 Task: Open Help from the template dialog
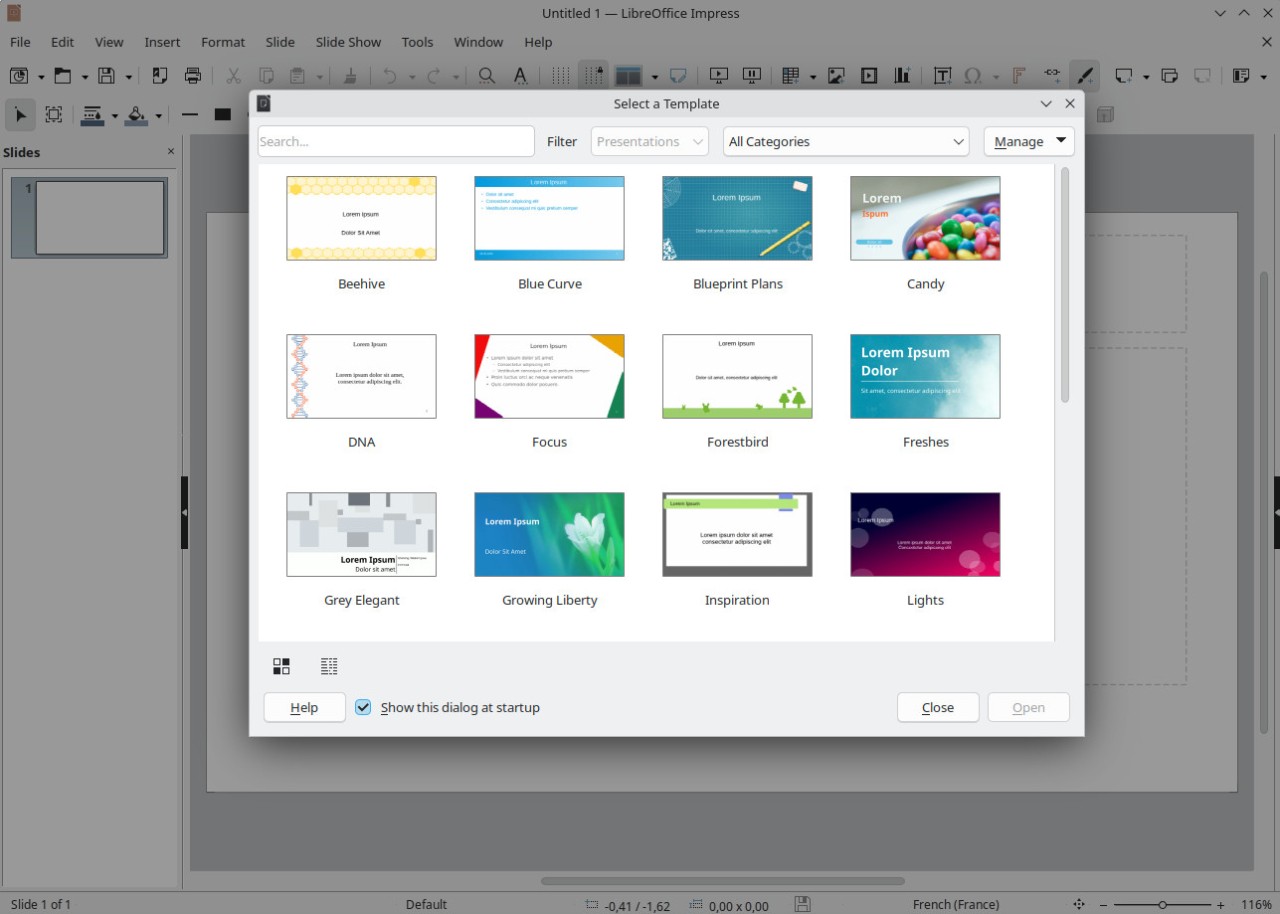pyautogui.click(x=303, y=707)
